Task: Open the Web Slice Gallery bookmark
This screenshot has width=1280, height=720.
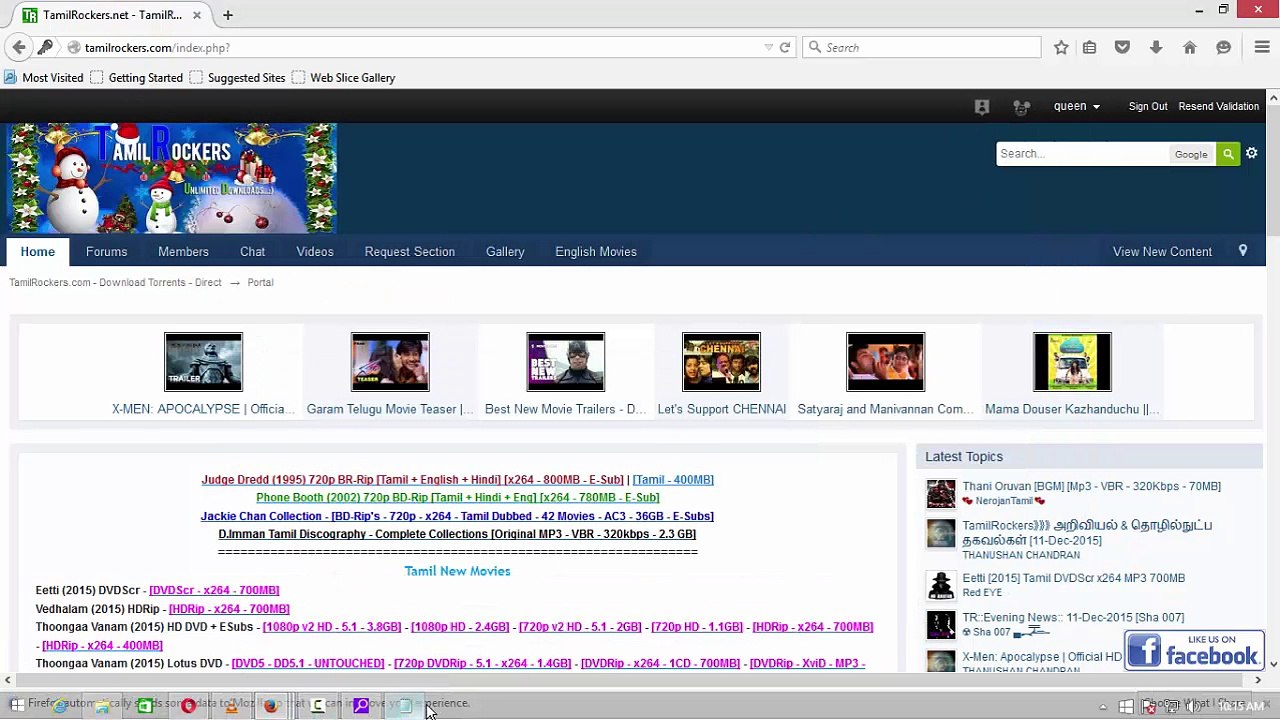Action: coord(343,77)
